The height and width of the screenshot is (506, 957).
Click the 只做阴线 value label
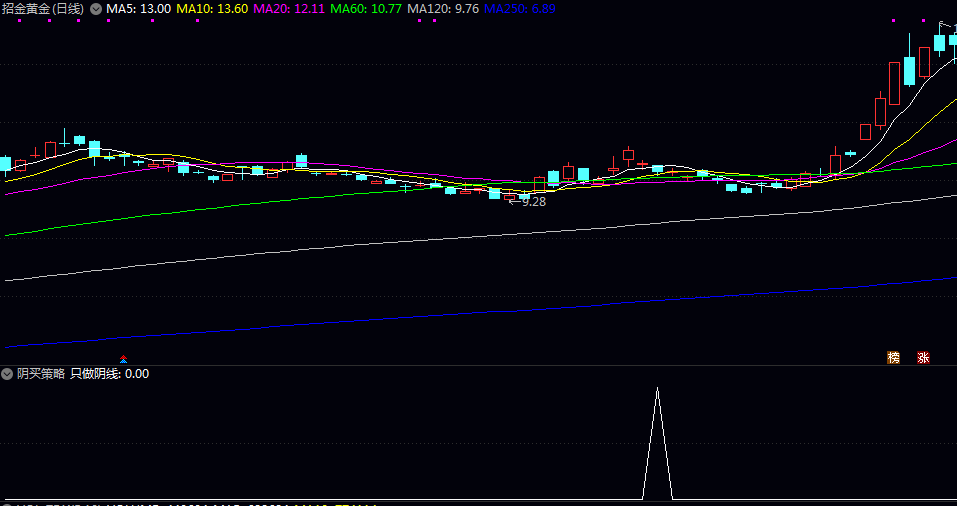109,374
